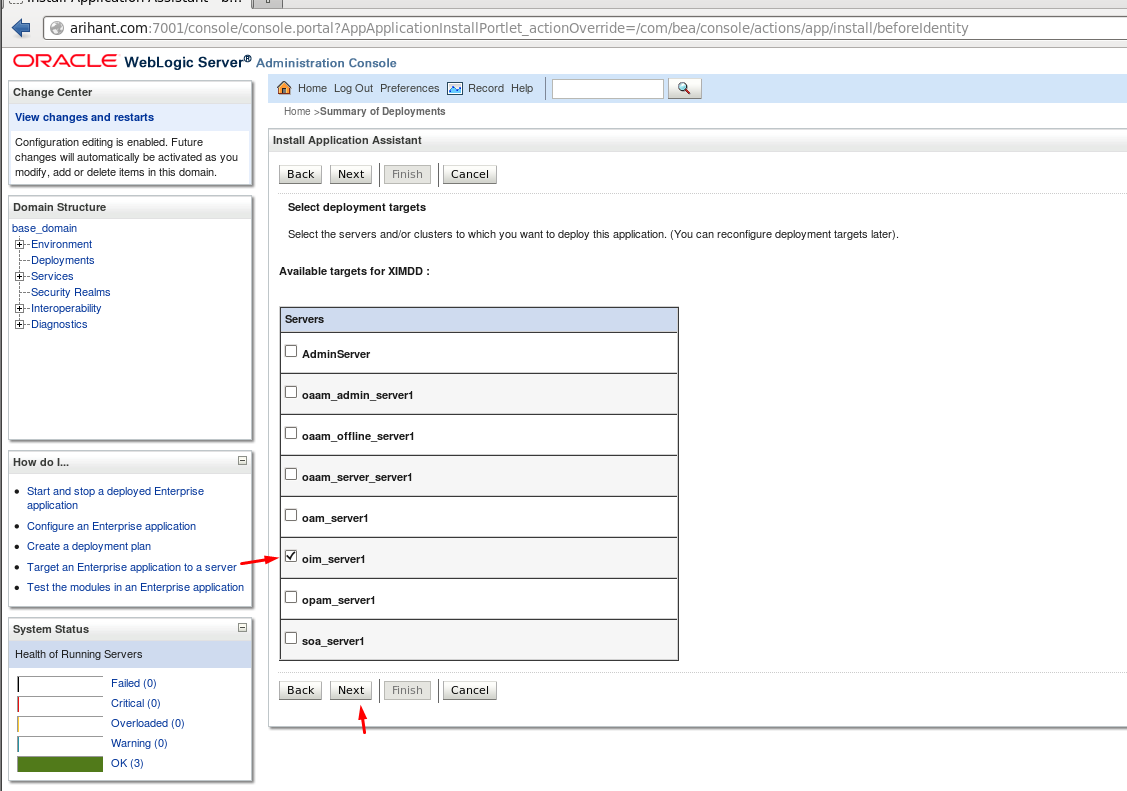Check the AdminServer checkbox

(x=291, y=351)
